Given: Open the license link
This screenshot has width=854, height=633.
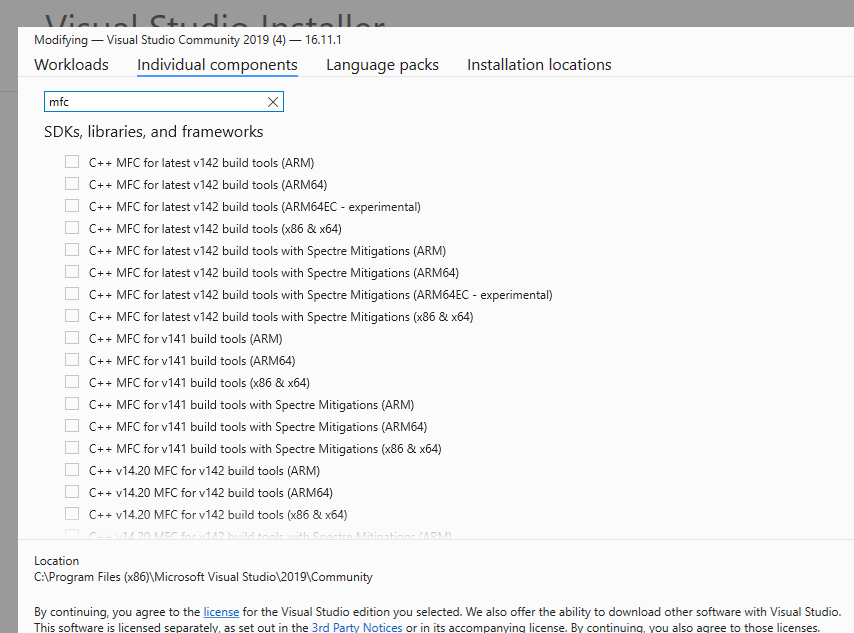Looking at the screenshot, I should tap(221, 611).
